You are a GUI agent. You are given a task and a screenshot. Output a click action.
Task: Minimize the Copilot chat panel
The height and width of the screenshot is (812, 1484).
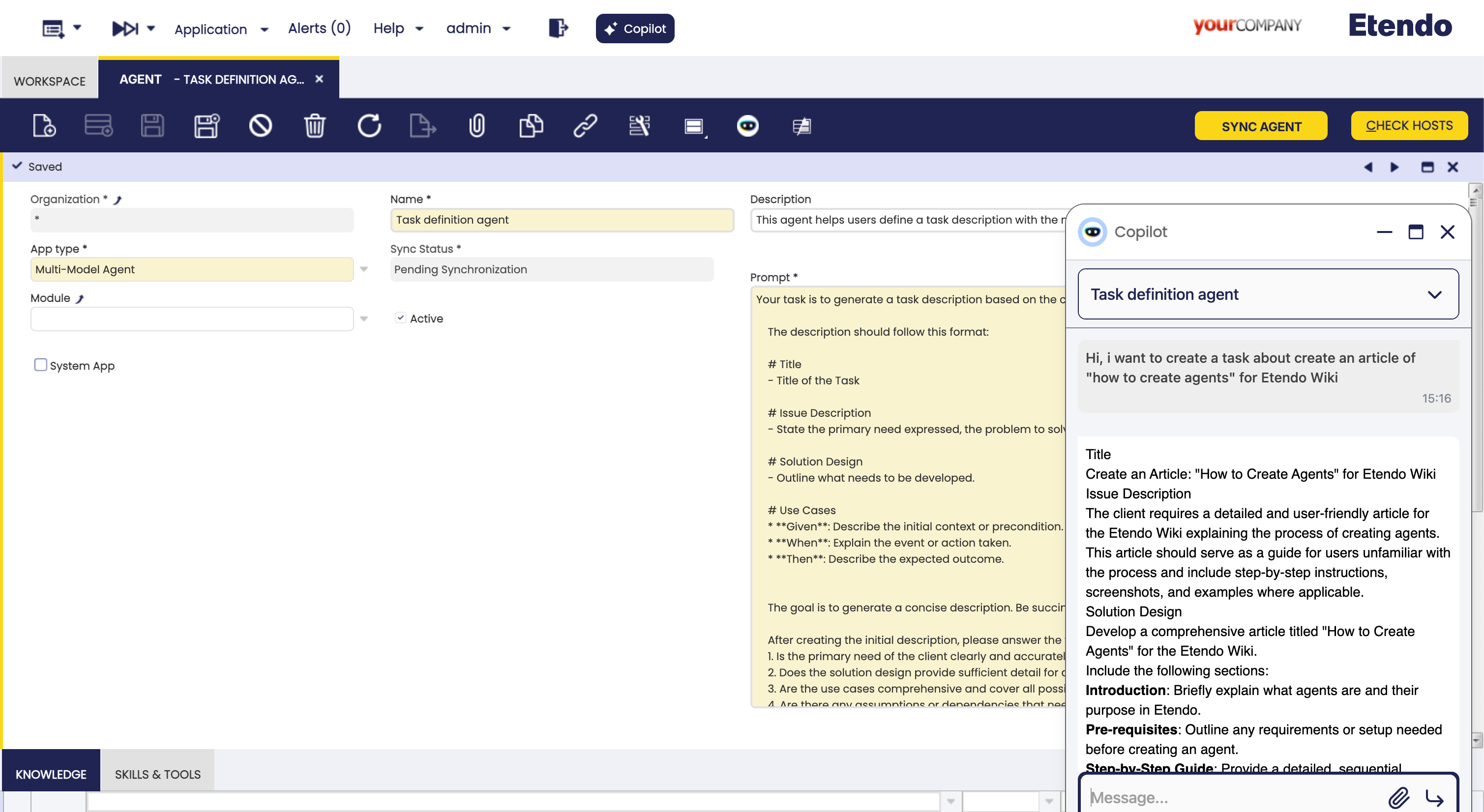(1384, 232)
